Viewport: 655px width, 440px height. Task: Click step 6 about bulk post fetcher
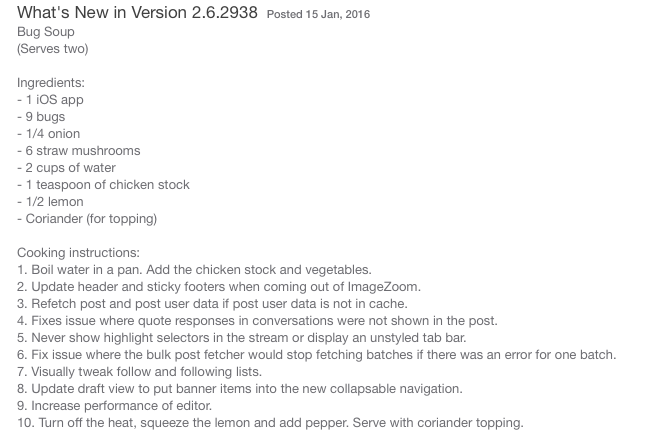[x=317, y=355]
